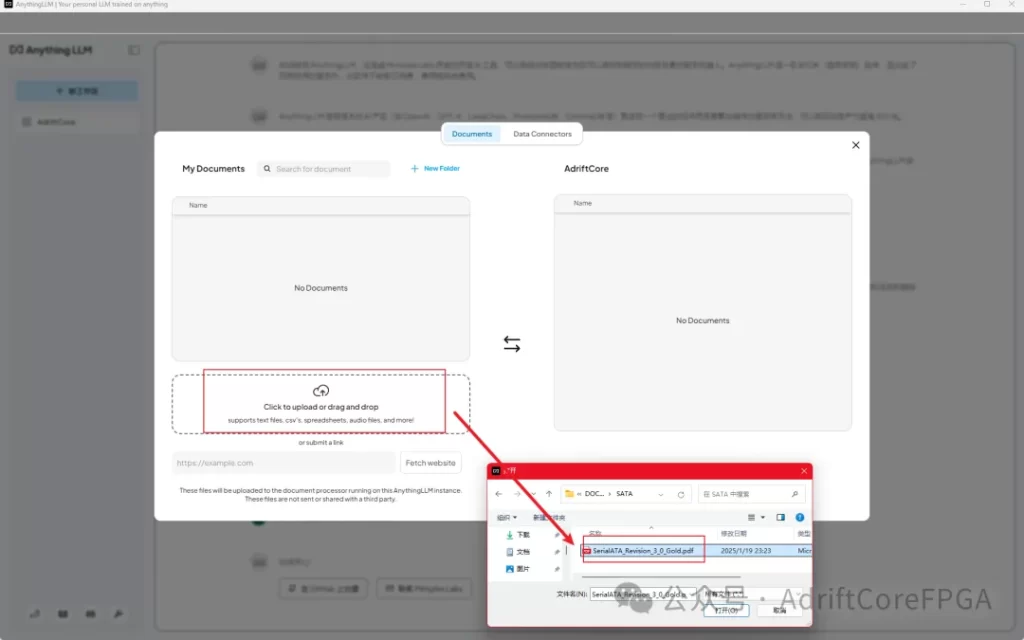The width and height of the screenshot is (1024, 640).
Task: Switch to the Data Connectors tab
Action: pos(542,134)
